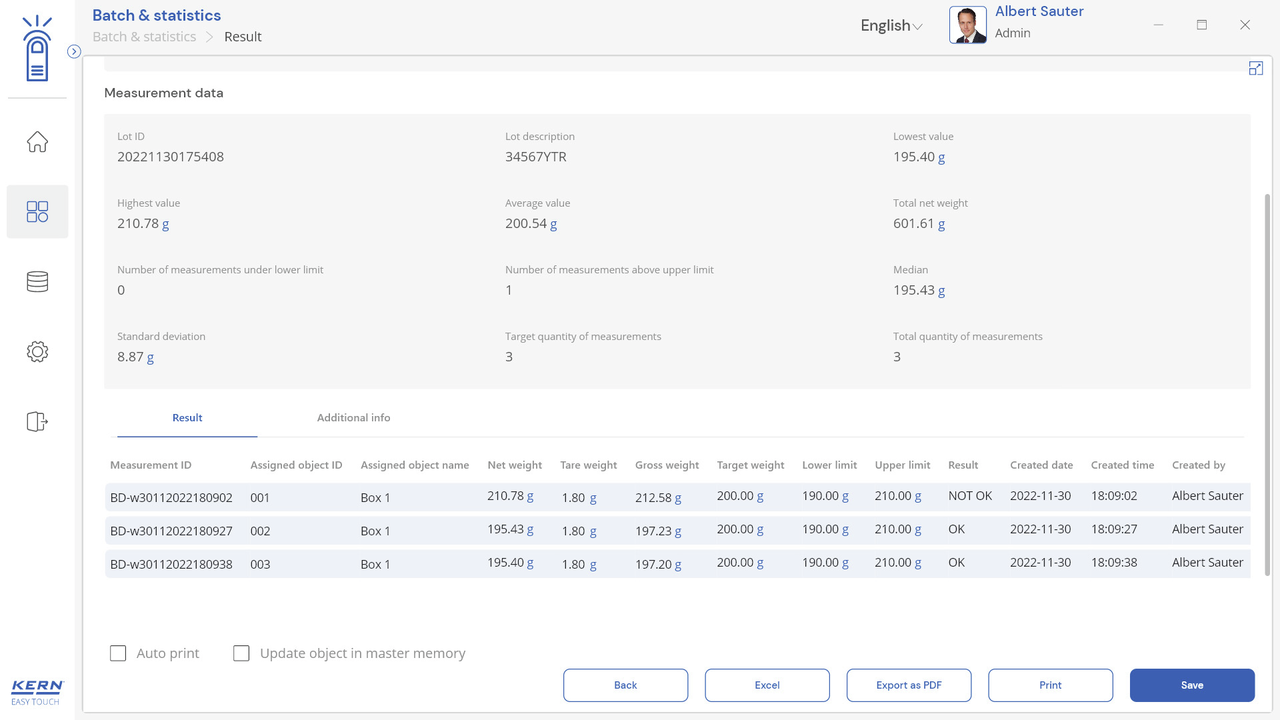Open settings gear in sidebar
Viewport: 1280px width, 720px height.
(x=37, y=352)
